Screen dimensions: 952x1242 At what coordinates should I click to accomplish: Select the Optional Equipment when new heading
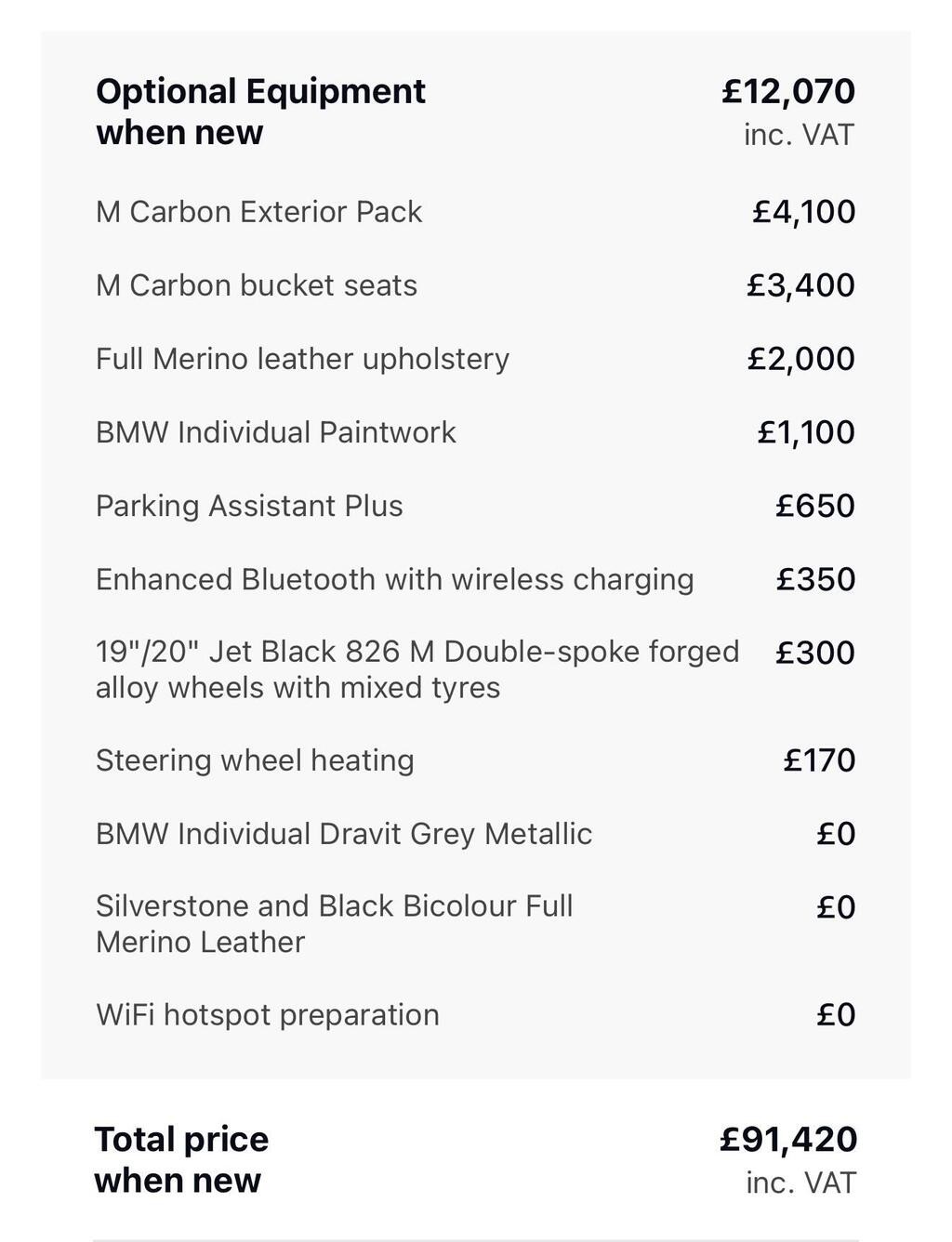[260, 112]
